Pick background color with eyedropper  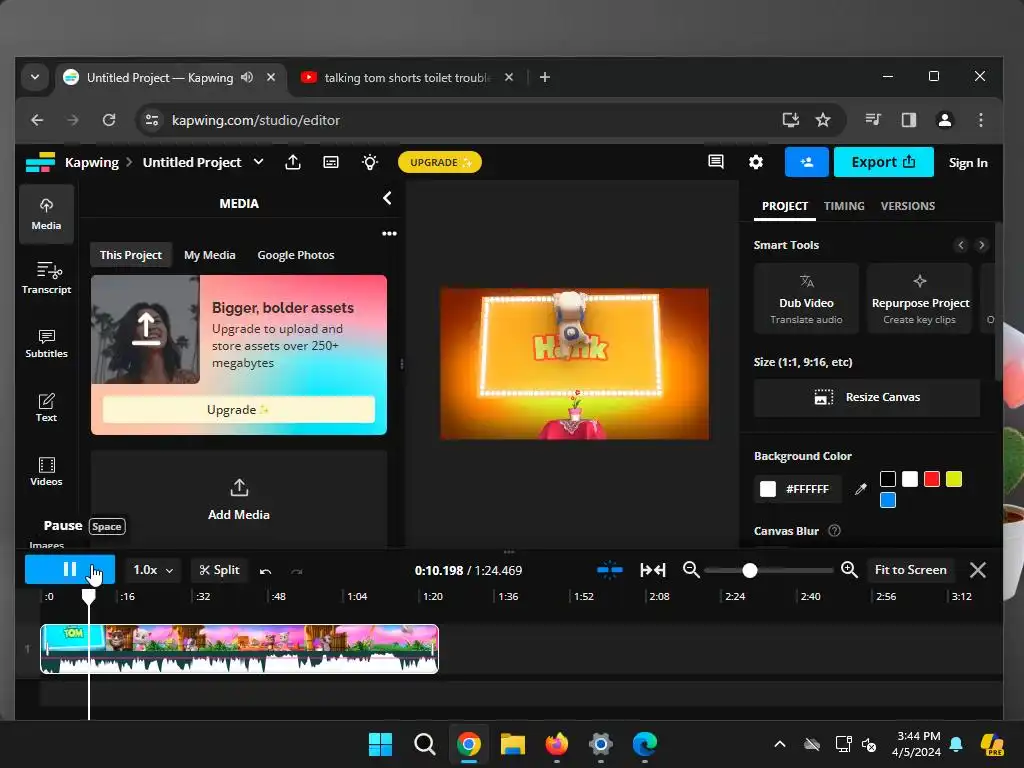(x=861, y=488)
